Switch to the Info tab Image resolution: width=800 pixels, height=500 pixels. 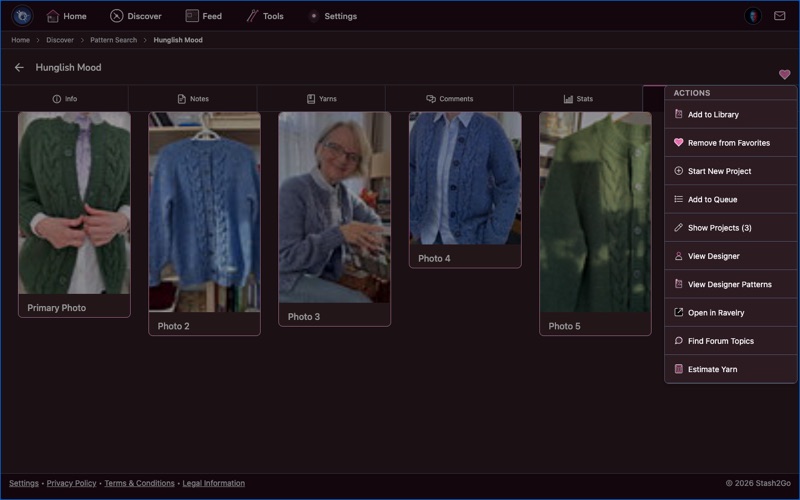point(65,99)
